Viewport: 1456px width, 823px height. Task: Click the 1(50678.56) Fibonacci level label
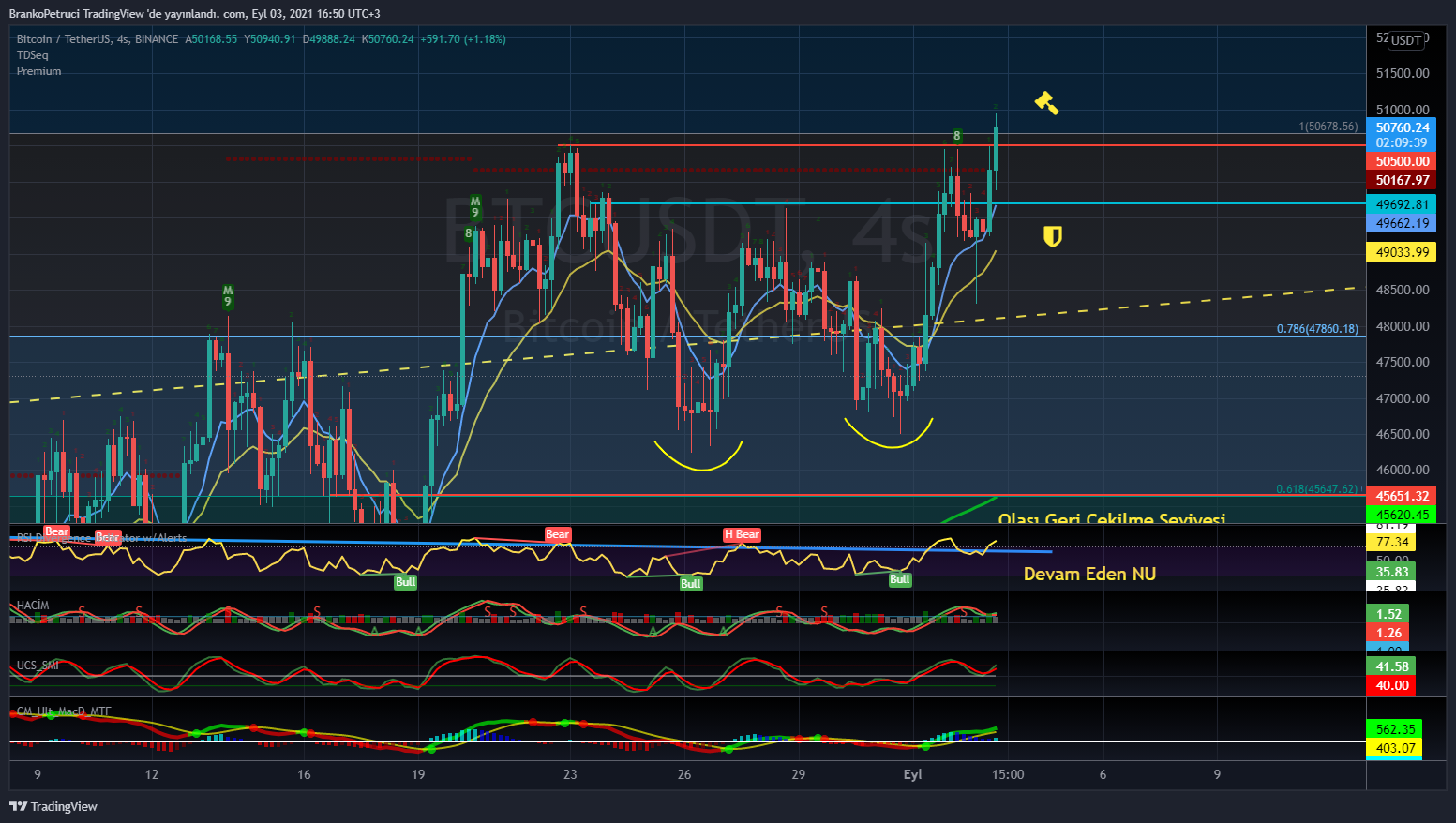pos(1328,127)
